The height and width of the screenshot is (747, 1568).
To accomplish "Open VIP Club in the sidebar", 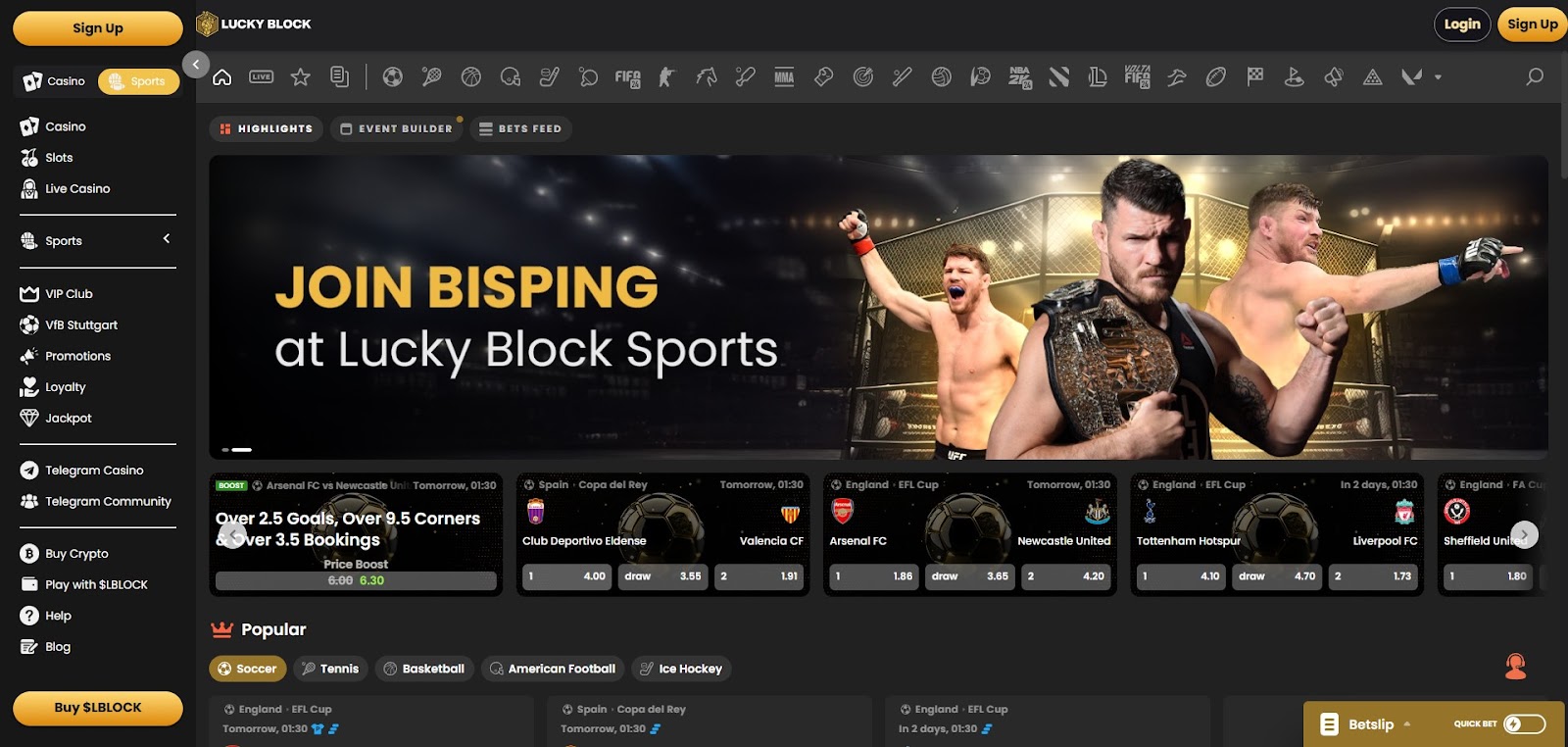I will (x=69, y=293).
